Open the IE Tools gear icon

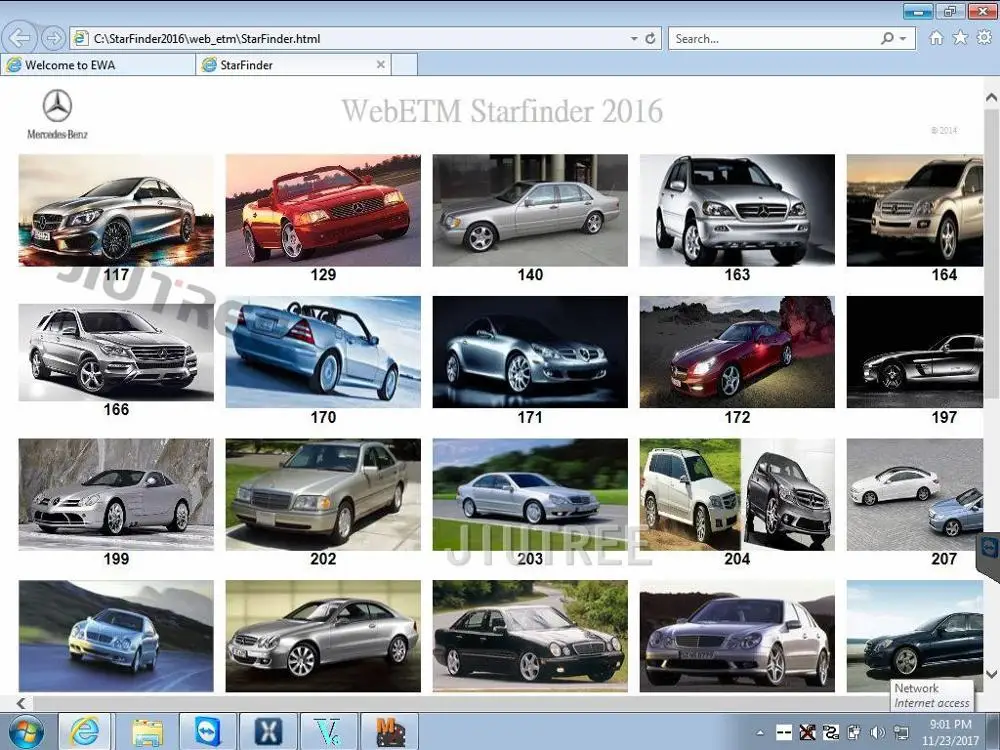pos(983,39)
